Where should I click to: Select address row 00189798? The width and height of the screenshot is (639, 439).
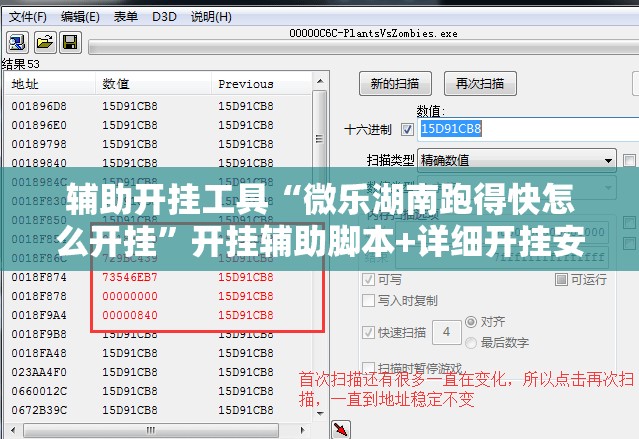click(158, 144)
